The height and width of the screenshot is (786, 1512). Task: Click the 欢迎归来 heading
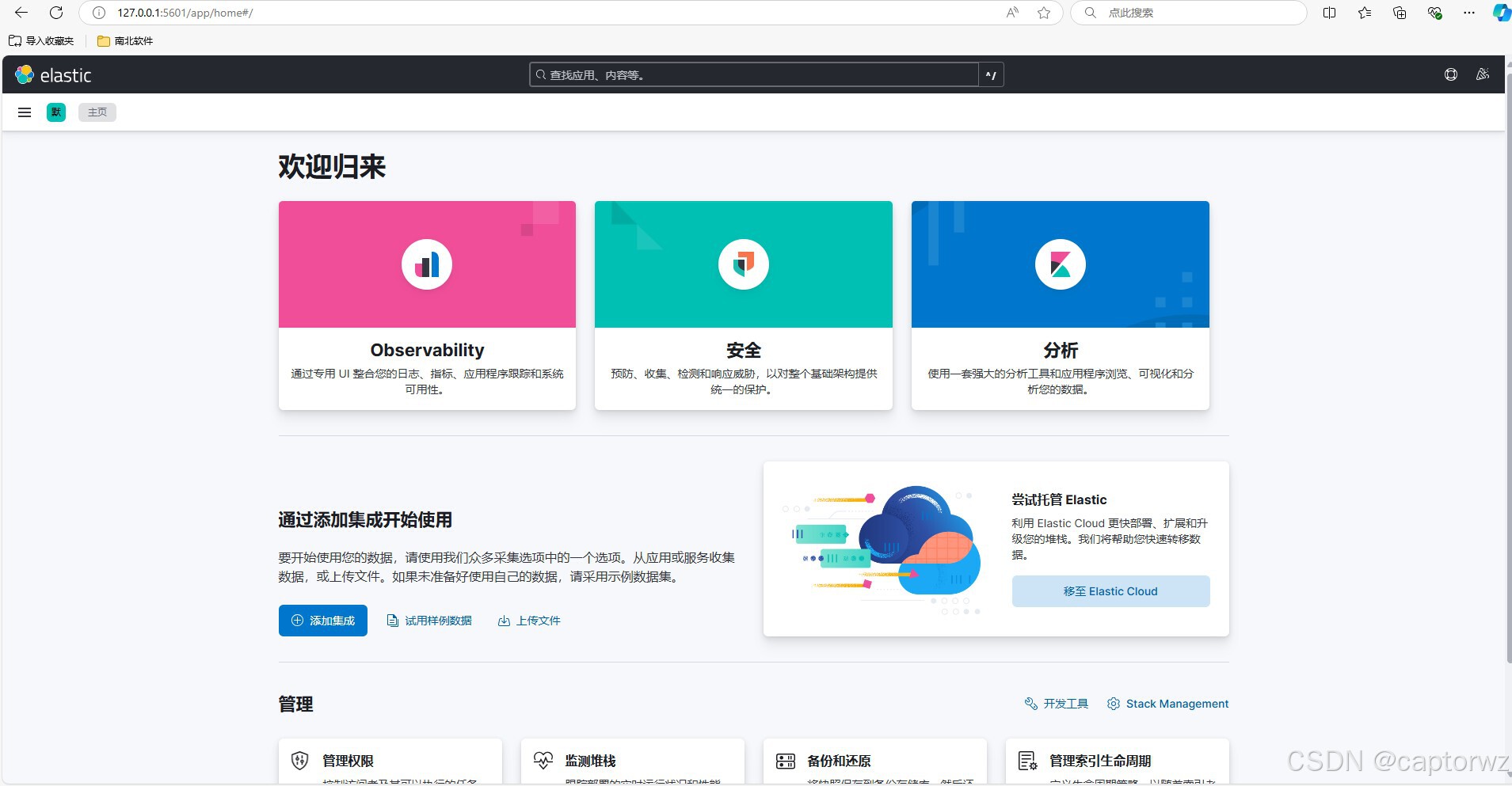[332, 167]
